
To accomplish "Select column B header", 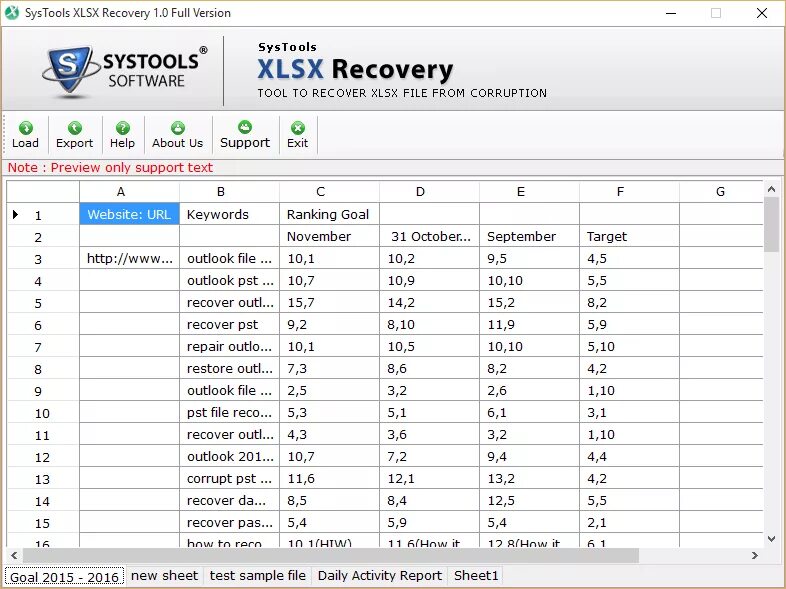I will pyautogui.click(x=230, y=191).
